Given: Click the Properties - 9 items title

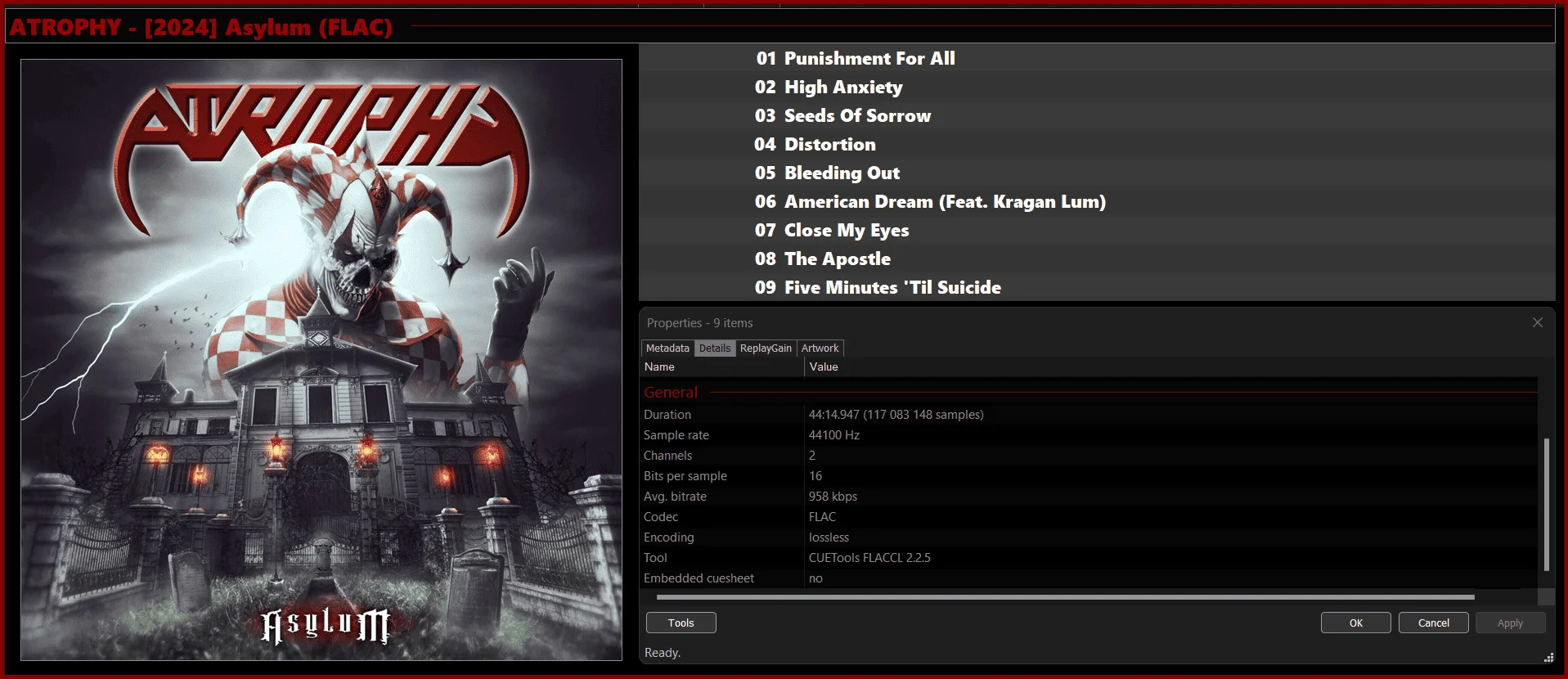Looking at the screenshot, I should (x=699, y=323).
